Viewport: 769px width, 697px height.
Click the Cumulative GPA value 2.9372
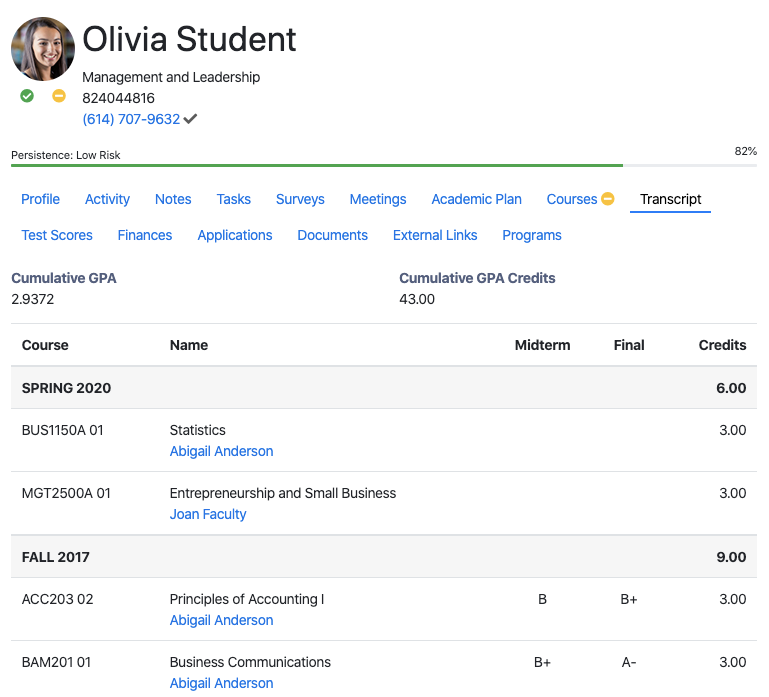coord(32,299)
